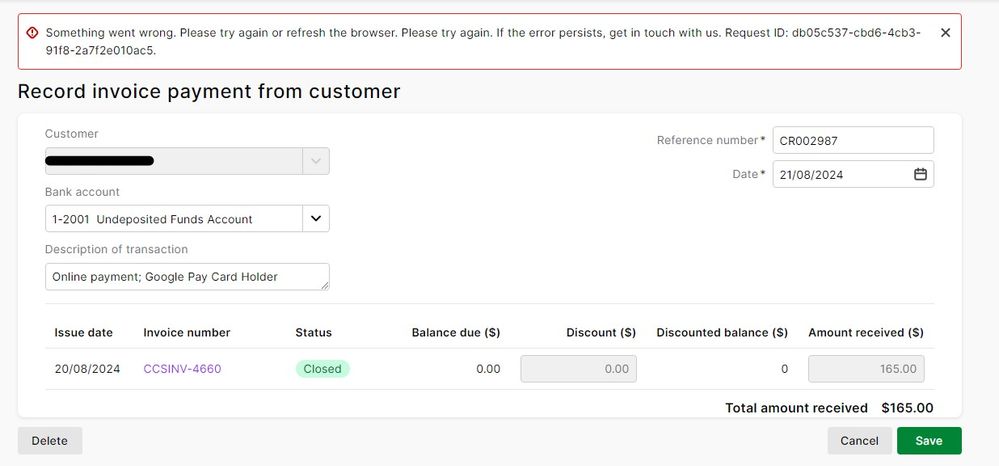Dismiss the error alert with the X
This screenshot has height=466, width=999.
coord(945,32)
